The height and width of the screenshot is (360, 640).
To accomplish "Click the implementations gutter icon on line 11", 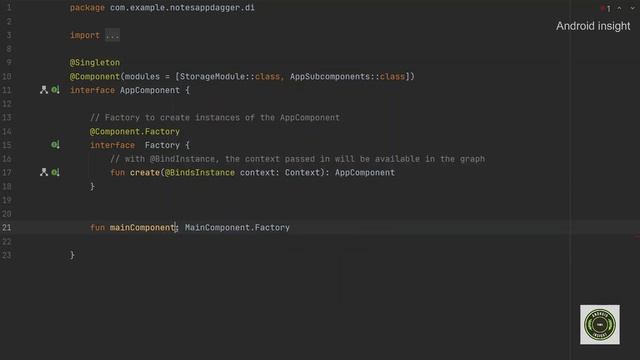I will point(44,90).
